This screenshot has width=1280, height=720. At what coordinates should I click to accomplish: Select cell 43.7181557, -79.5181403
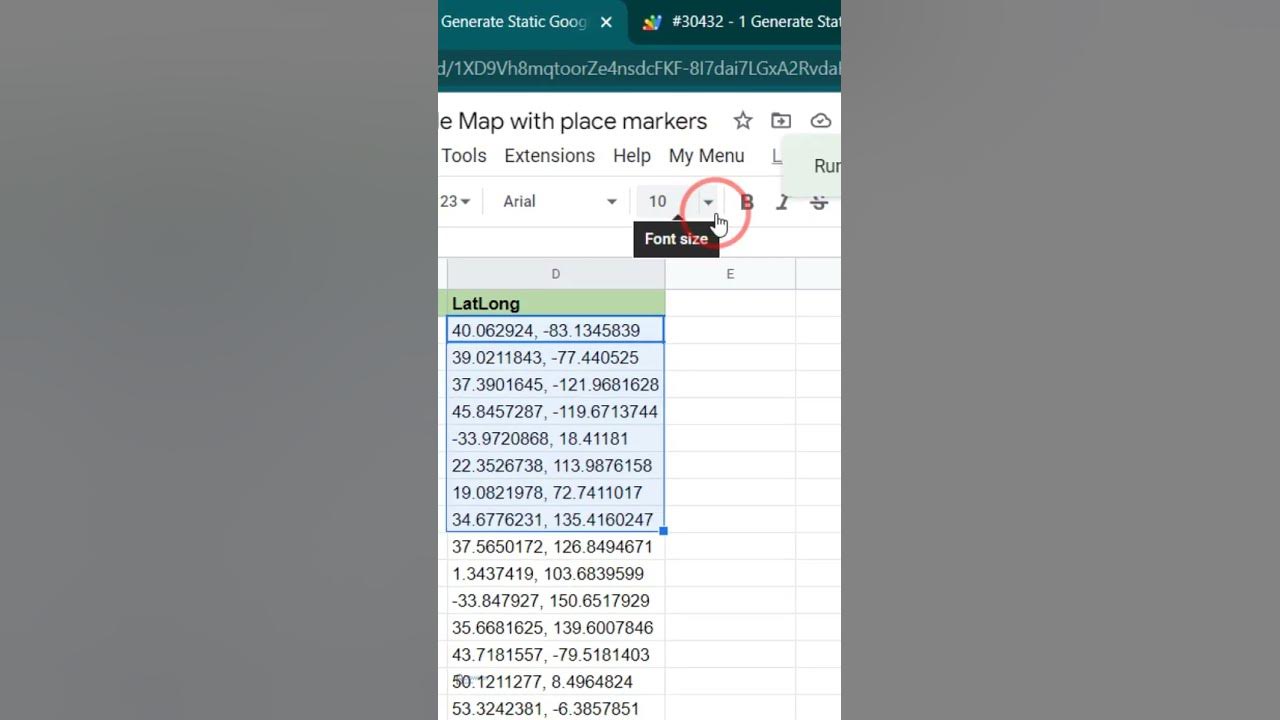tap(555, 654)
